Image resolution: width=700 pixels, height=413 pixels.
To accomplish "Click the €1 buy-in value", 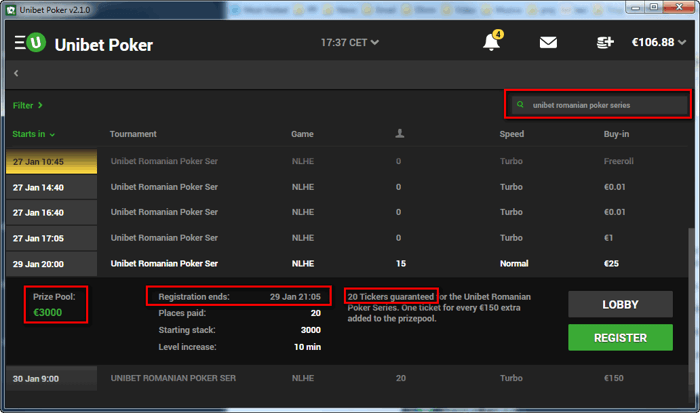I will pyautogui.click(x=608, y=238).
